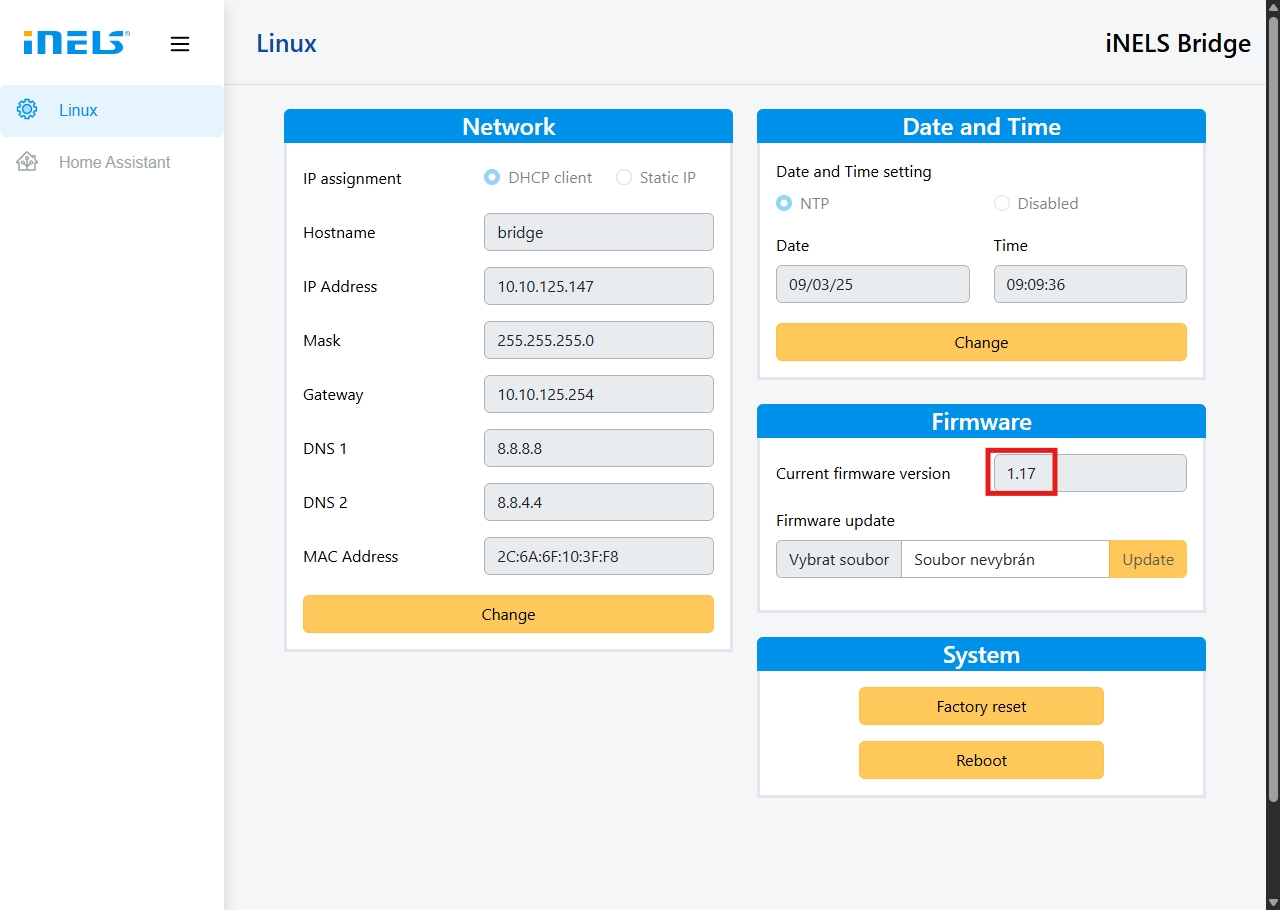Click the vertical page scrollbar
The height and width of the screenshot is (910, 1280).
pyautogui.click(x=1272, y=400)
